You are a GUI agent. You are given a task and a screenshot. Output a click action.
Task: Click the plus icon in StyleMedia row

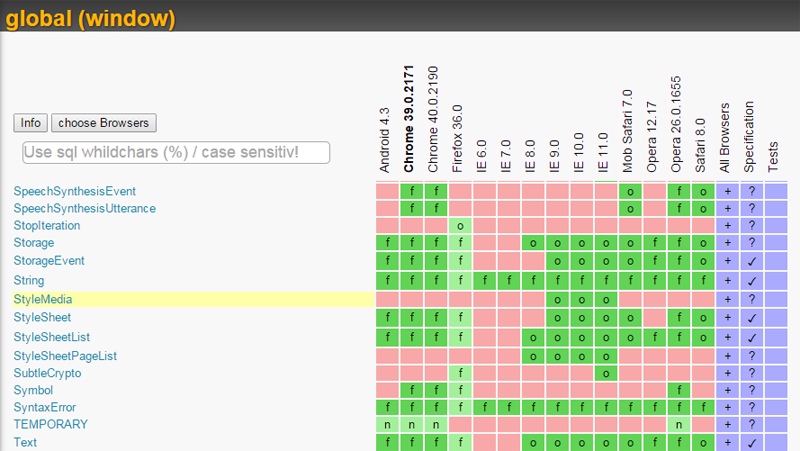pos(728,299)
